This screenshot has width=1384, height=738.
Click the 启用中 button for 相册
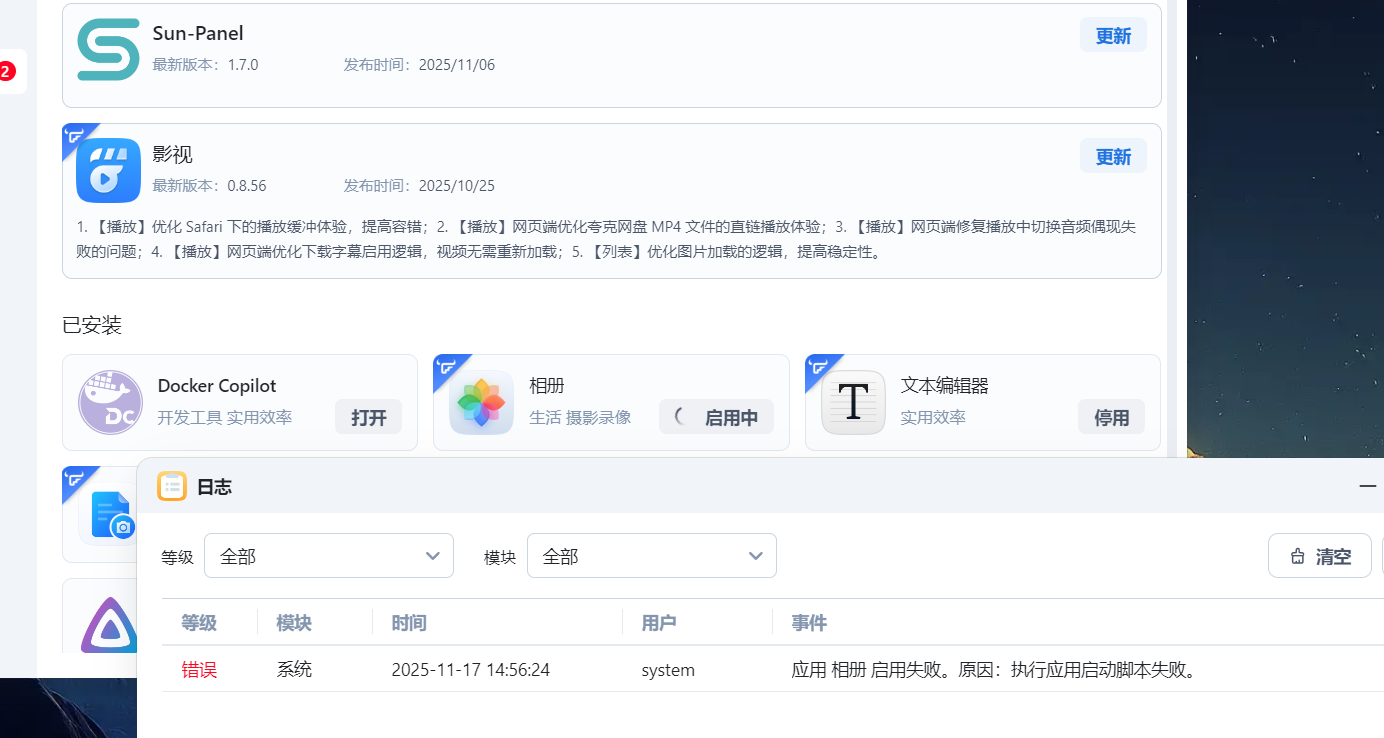click(716, 418)
